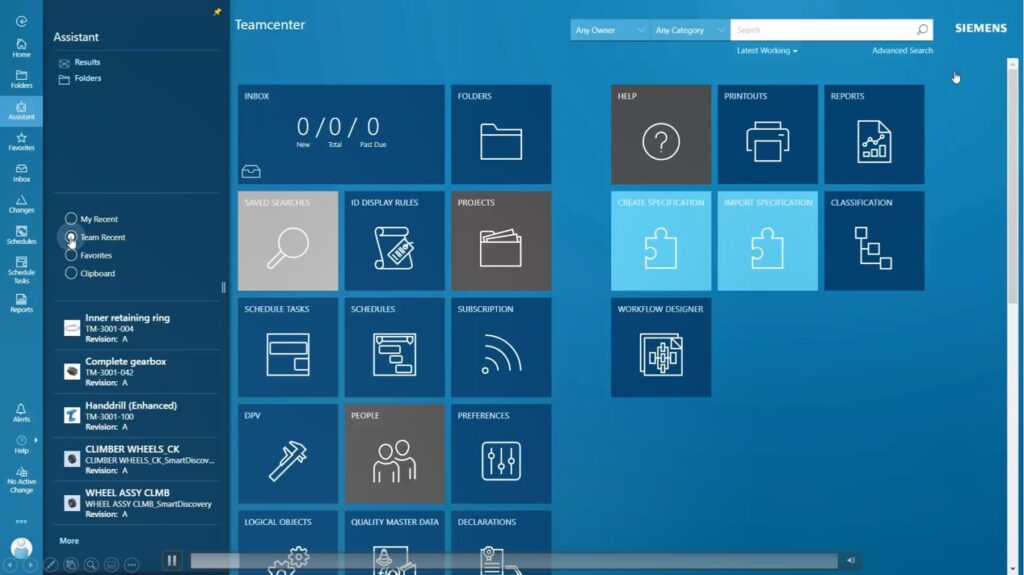1024x575 pixels.
Task: Open Results in the Assistant panel
Action: pos(80,62)
